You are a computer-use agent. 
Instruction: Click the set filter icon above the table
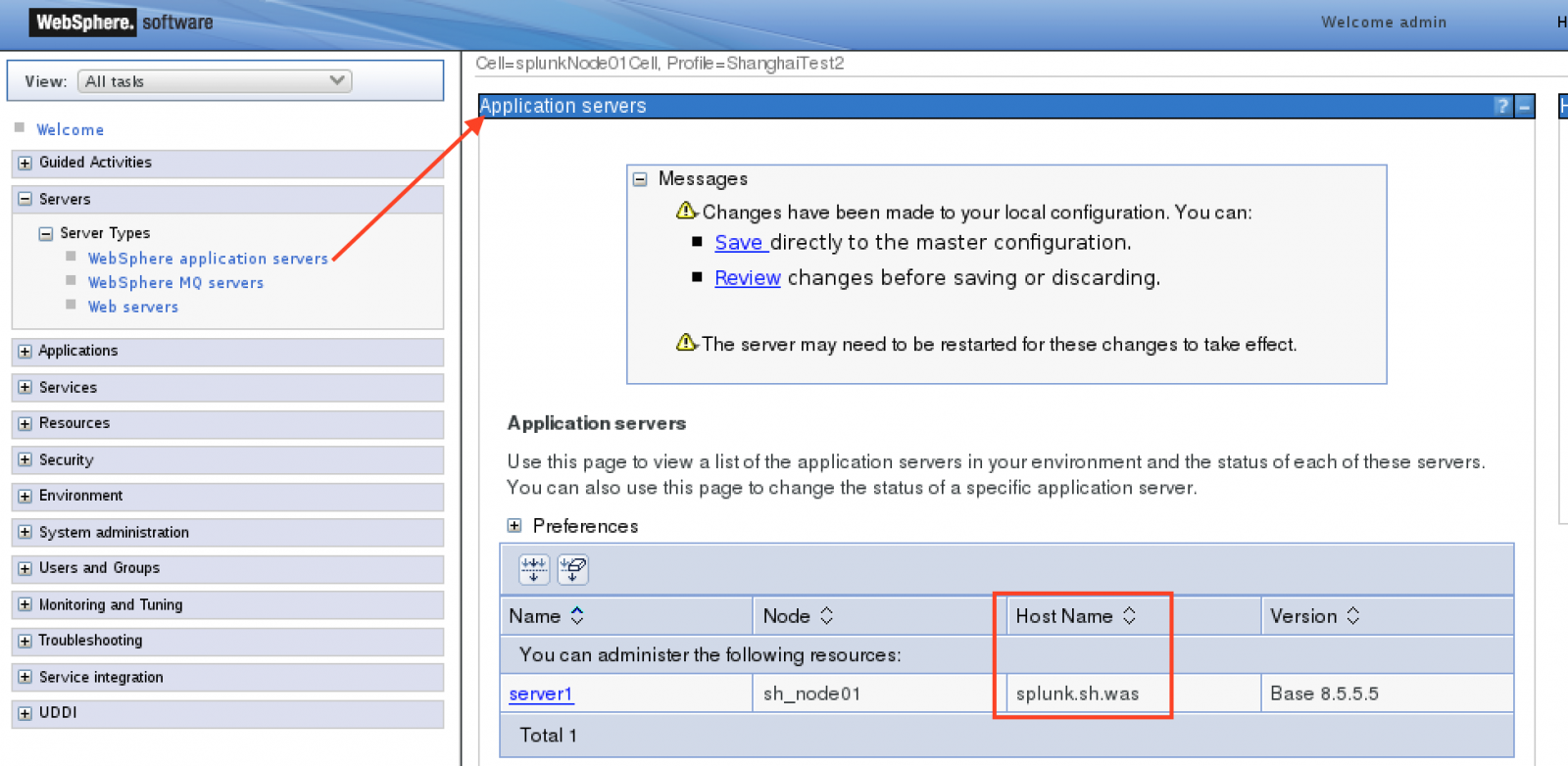tap(533, 569)
